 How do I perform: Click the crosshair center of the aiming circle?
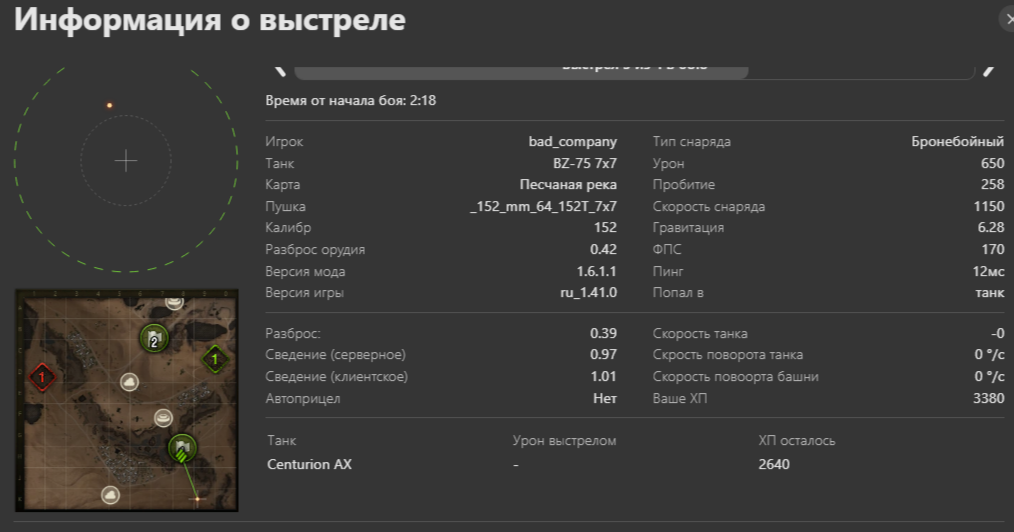point(126,160)
